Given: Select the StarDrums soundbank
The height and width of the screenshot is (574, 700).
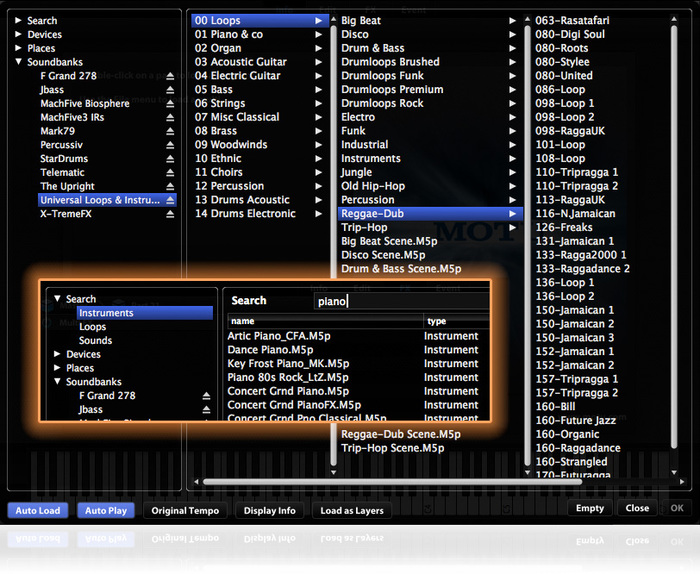Looking at the screenshot, I should click(x=64, y=159).
